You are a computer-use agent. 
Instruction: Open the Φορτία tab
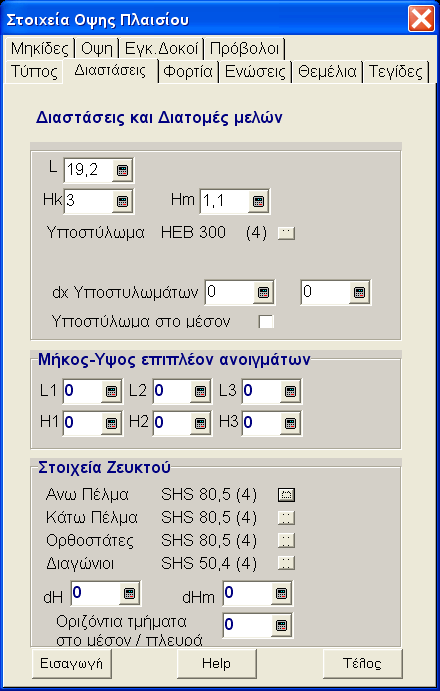coord(188,71)
